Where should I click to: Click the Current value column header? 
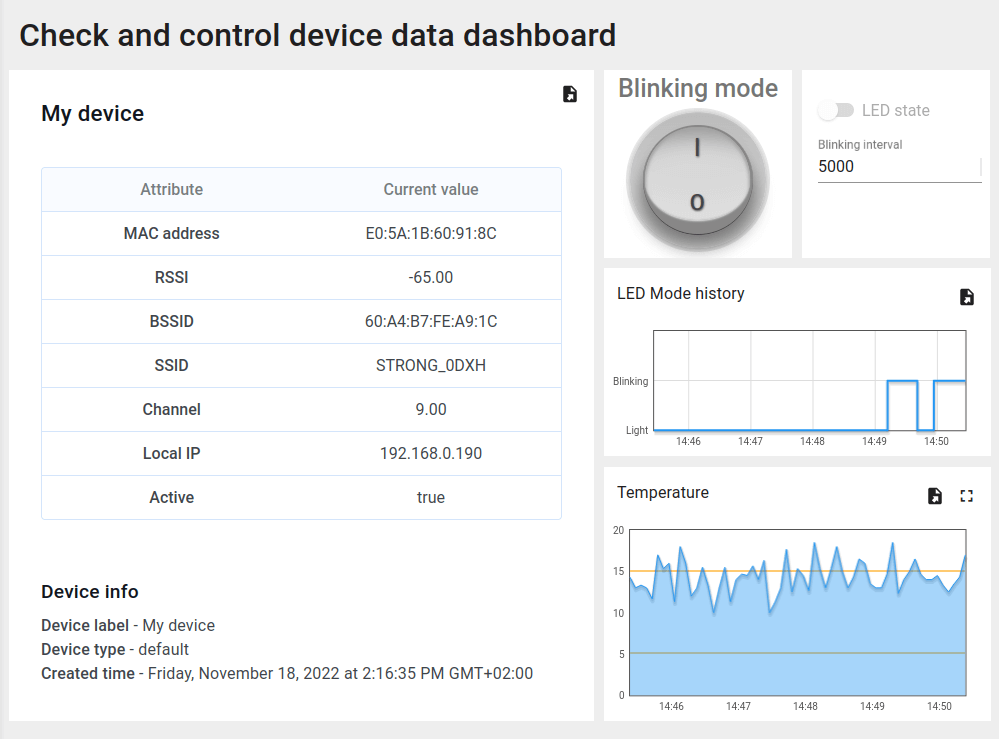pos(430,189)
